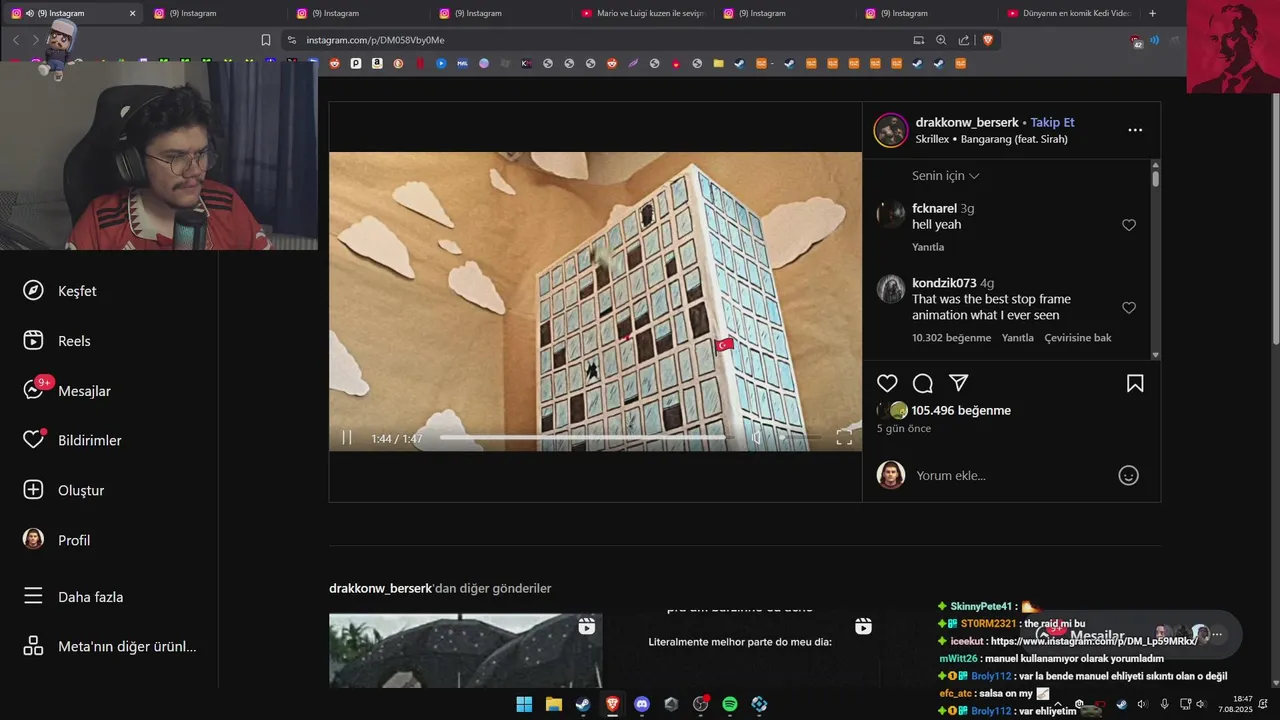Open Steam from the taskbar
Screen dimensions: 1280x720
pos(582,704)
